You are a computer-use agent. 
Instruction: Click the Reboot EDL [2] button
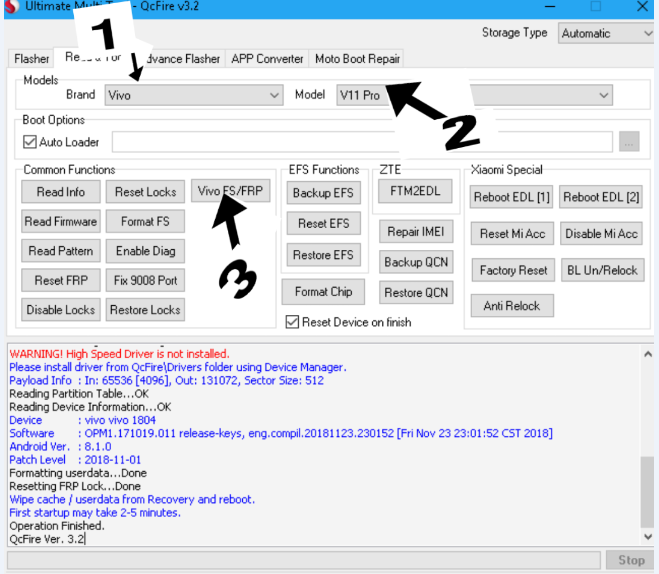point(601,197)
